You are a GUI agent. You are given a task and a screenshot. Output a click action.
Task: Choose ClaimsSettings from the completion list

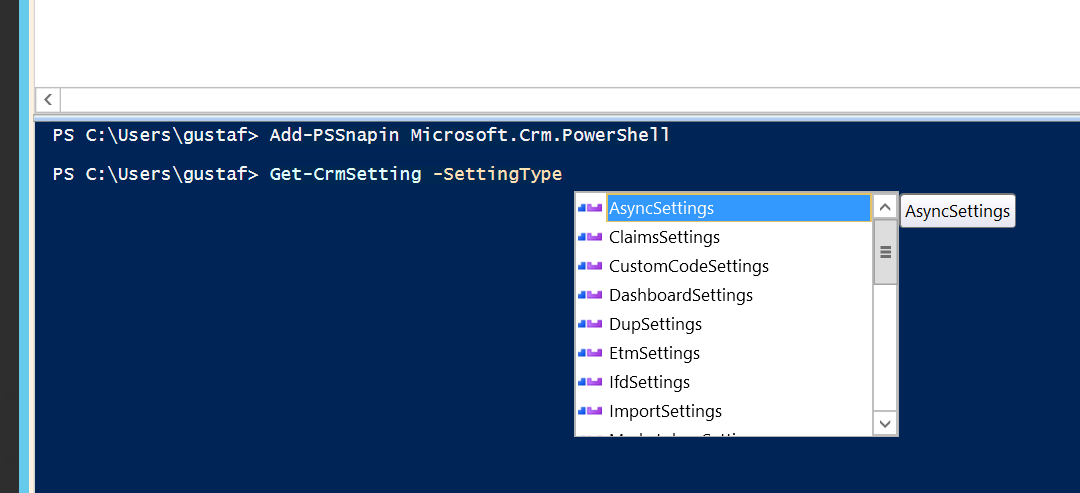coord(664,237)
